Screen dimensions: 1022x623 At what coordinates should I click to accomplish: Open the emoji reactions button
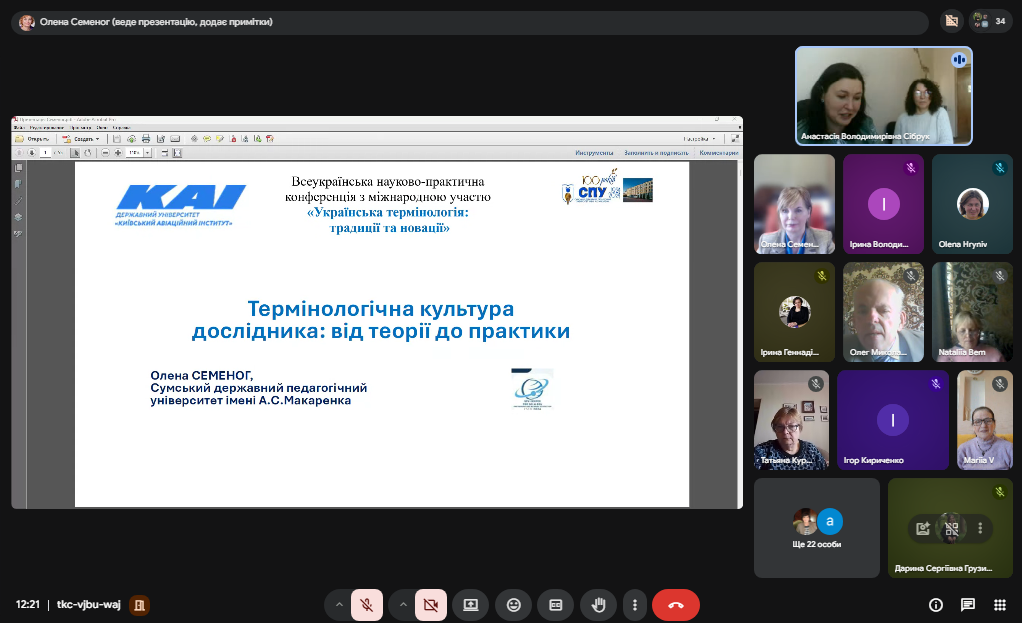click(514, 605)
